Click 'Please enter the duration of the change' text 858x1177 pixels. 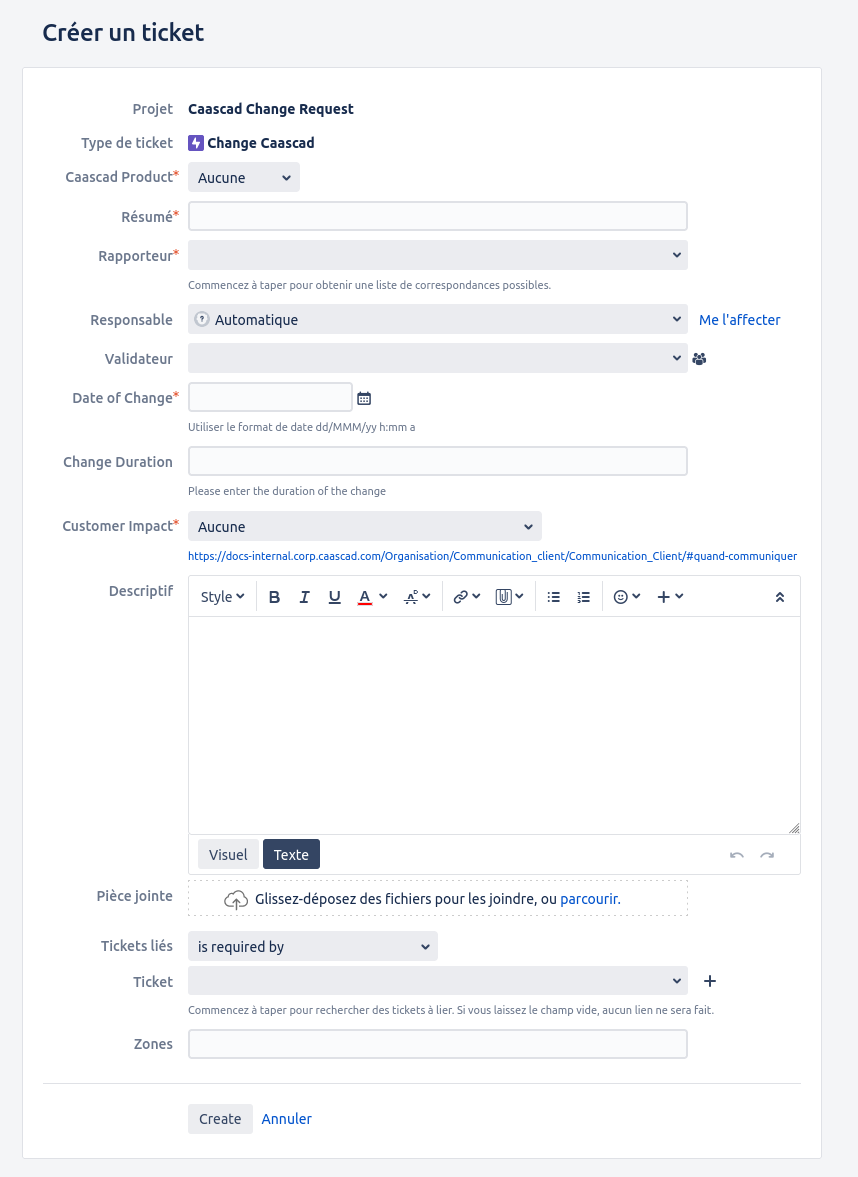pos(287,491)
